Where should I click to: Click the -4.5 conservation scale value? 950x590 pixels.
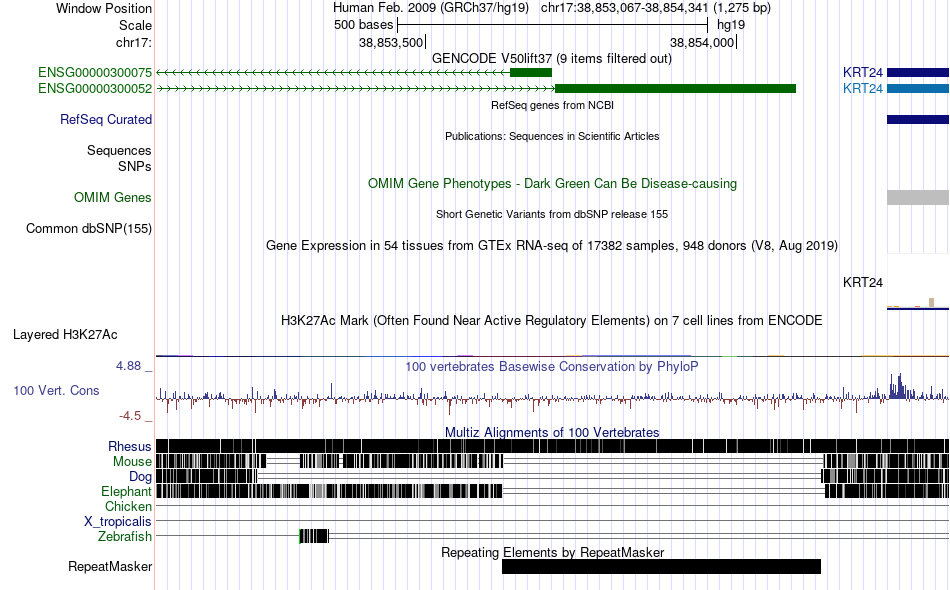coord(130,416)
